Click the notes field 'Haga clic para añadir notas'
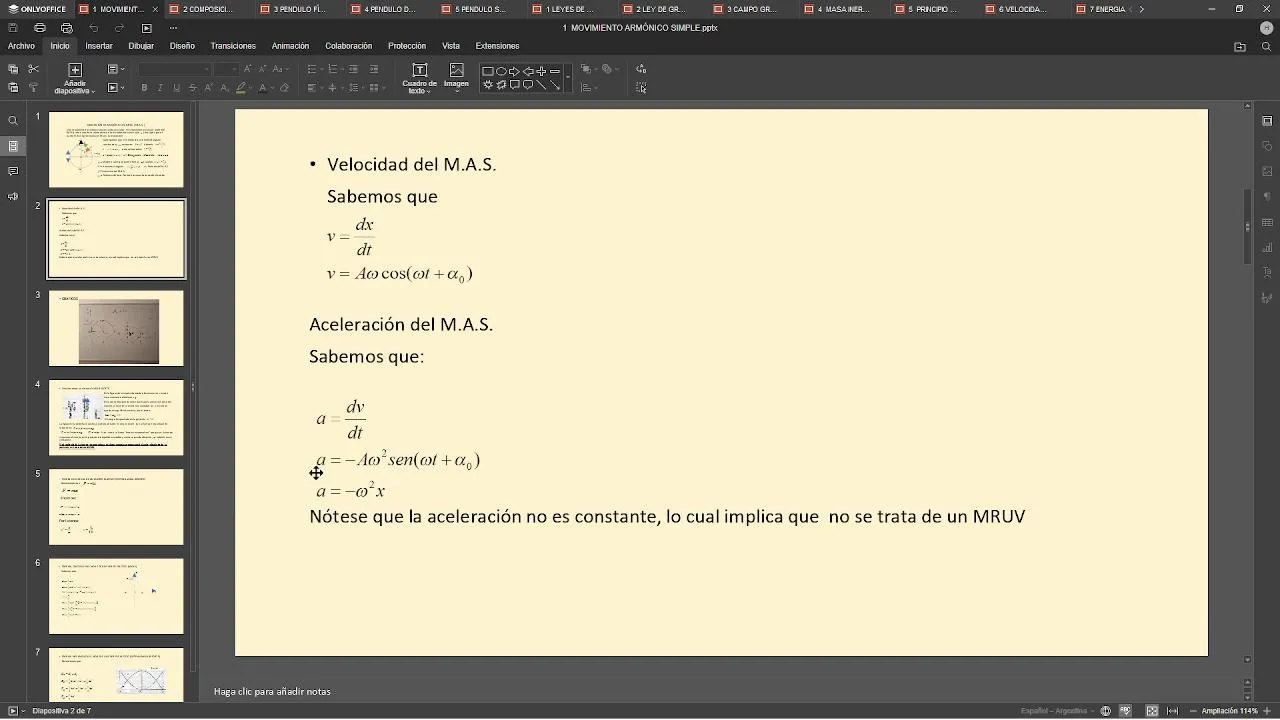 coord(272,691)
